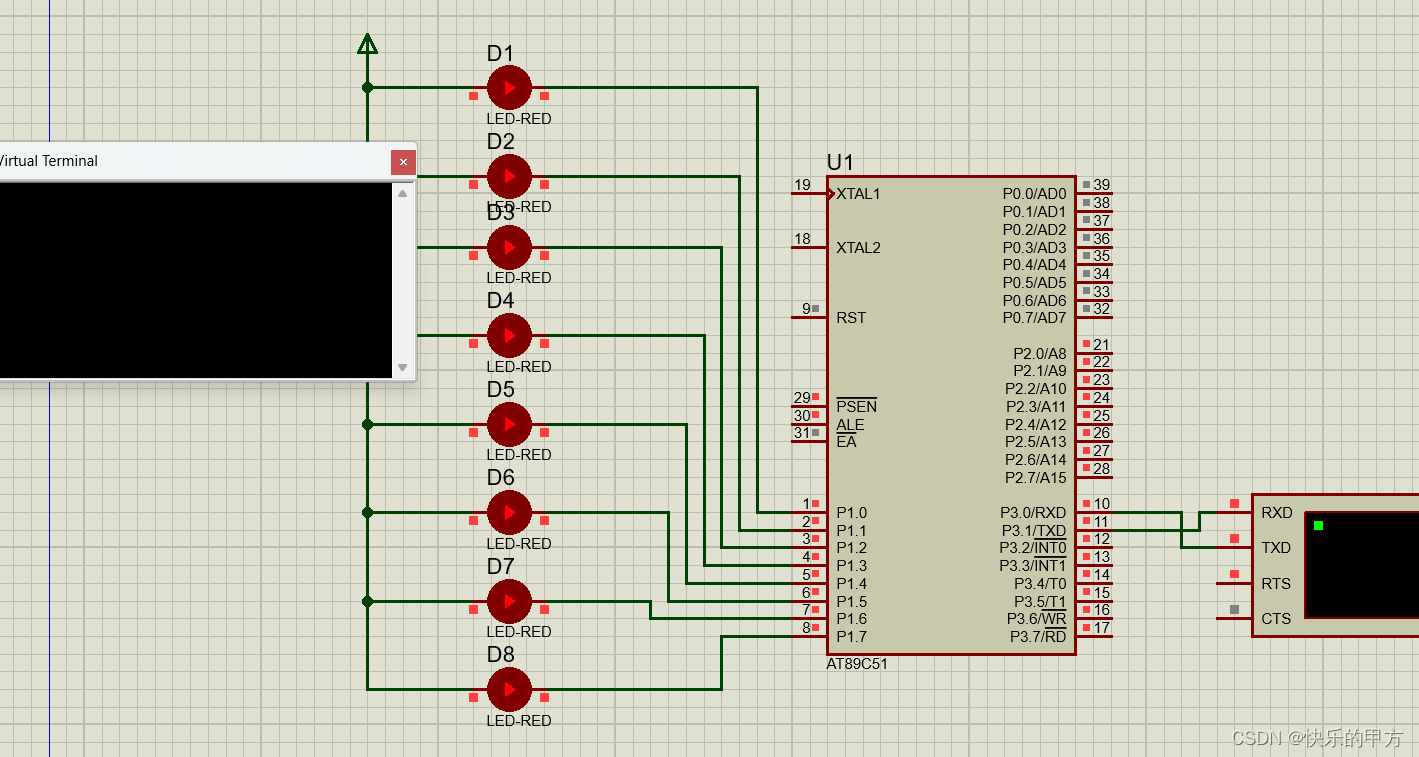The image size is (1419, 757).
Task: Select the AT89C51 chip body
Action: 951,415
